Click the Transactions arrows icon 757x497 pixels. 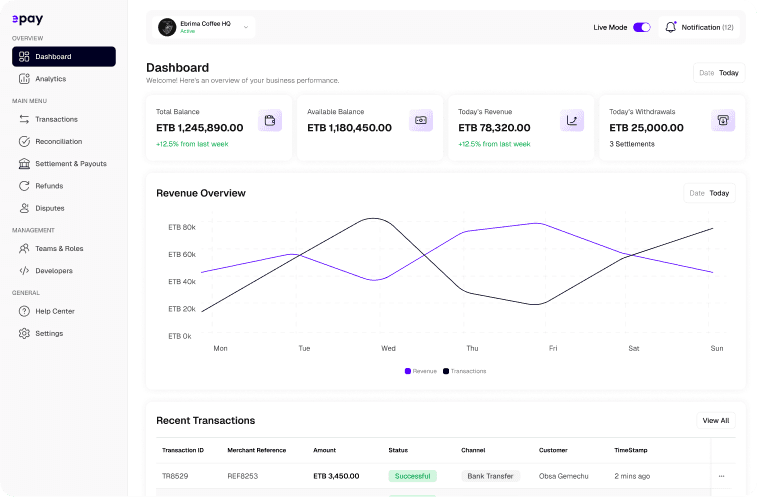[x=24, y=119]
